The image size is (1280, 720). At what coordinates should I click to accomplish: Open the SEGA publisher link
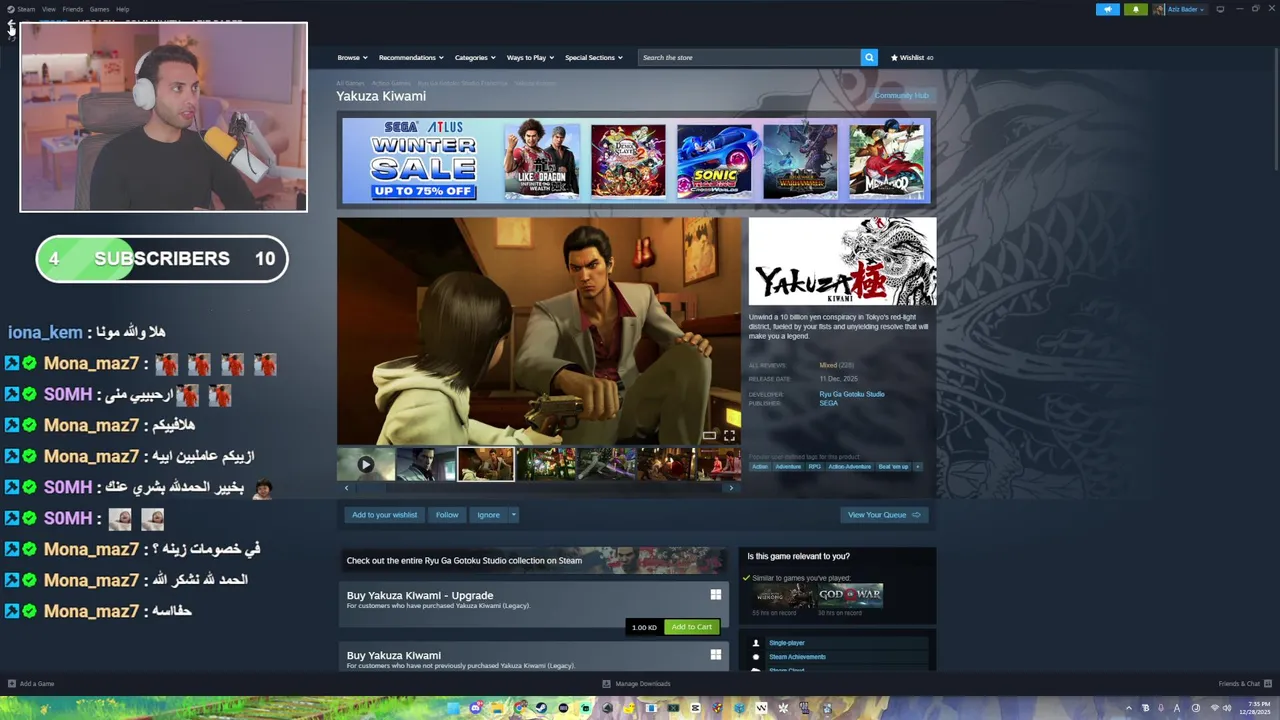(x=828, y=403)
